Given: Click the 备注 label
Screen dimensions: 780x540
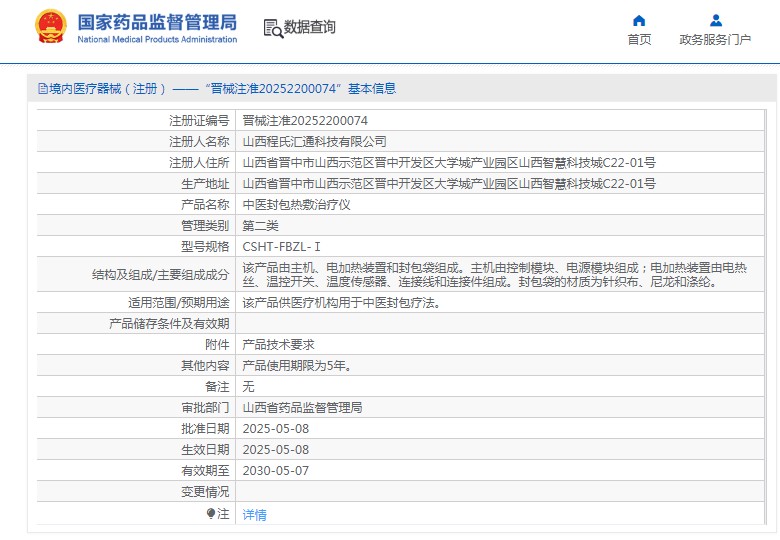Looking at the screenshot, I should click(x=217, y=386).
